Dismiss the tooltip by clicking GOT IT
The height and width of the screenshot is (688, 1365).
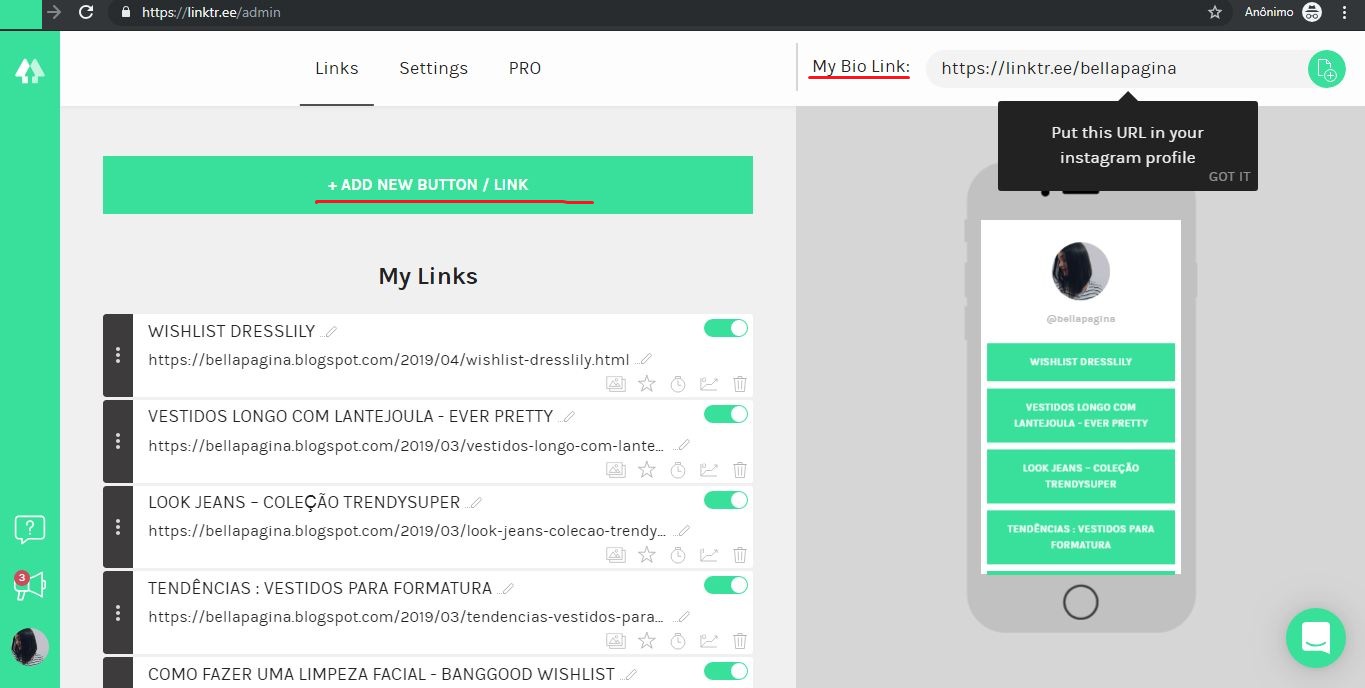coord(1229,176)
